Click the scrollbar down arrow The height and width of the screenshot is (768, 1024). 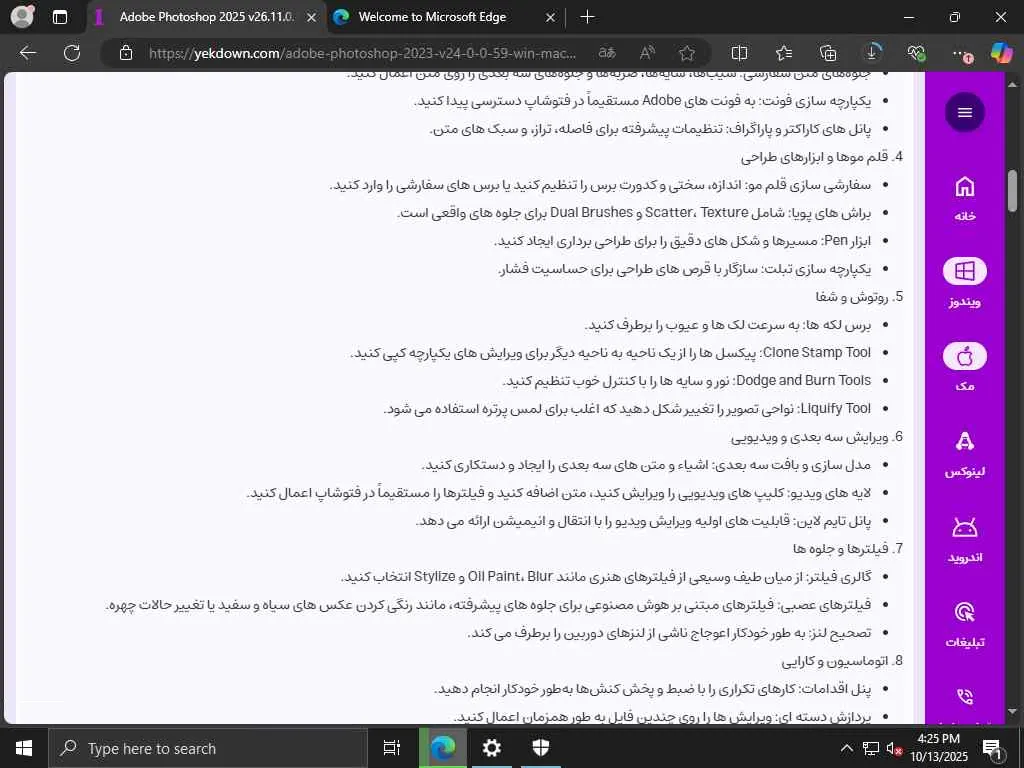tap(1012, 712)
